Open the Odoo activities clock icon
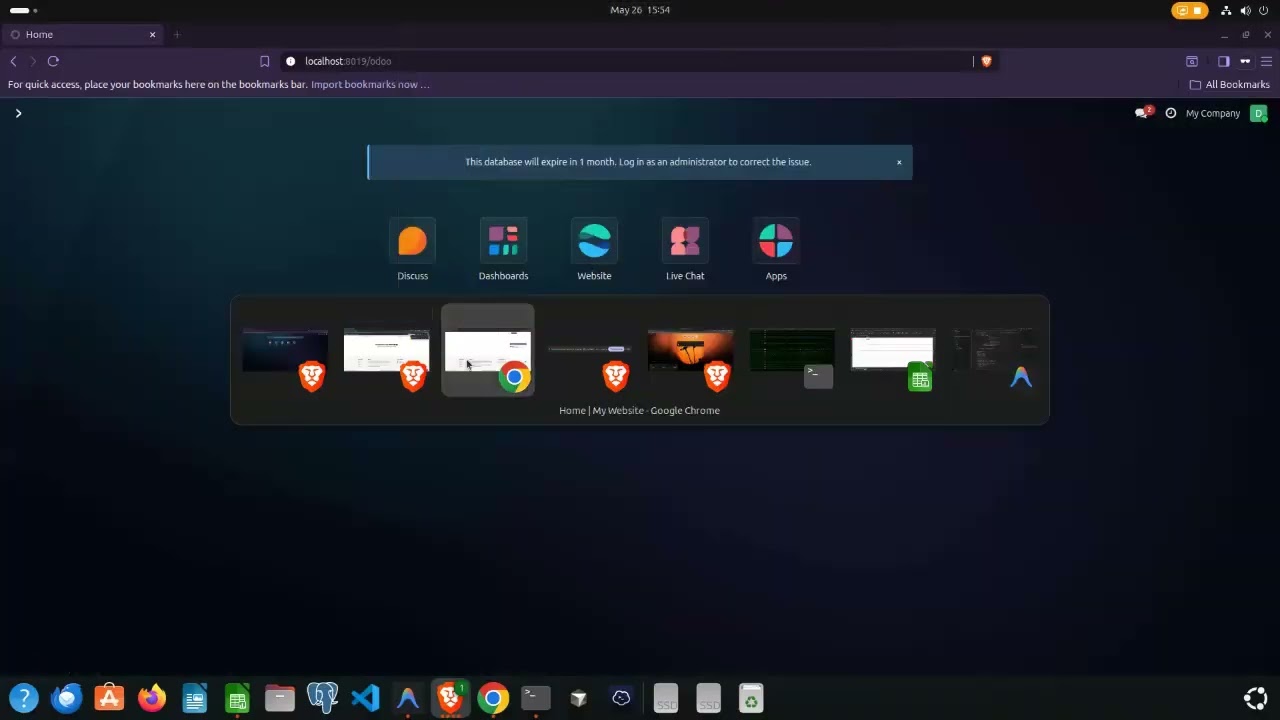This screenshot has height=720, width=1280. tap(1171, 113)
